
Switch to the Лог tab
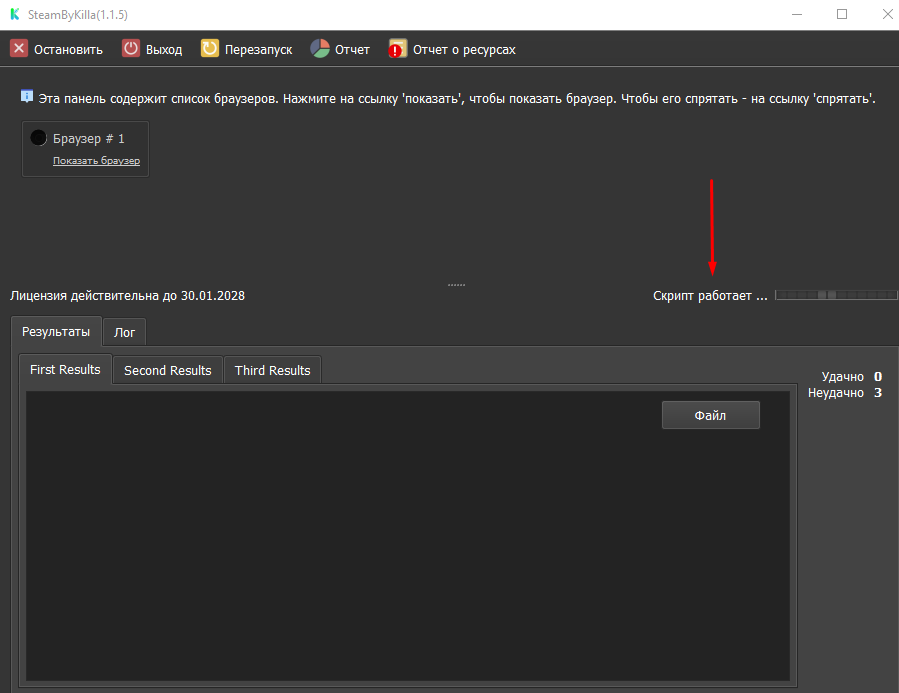(125, 332)
